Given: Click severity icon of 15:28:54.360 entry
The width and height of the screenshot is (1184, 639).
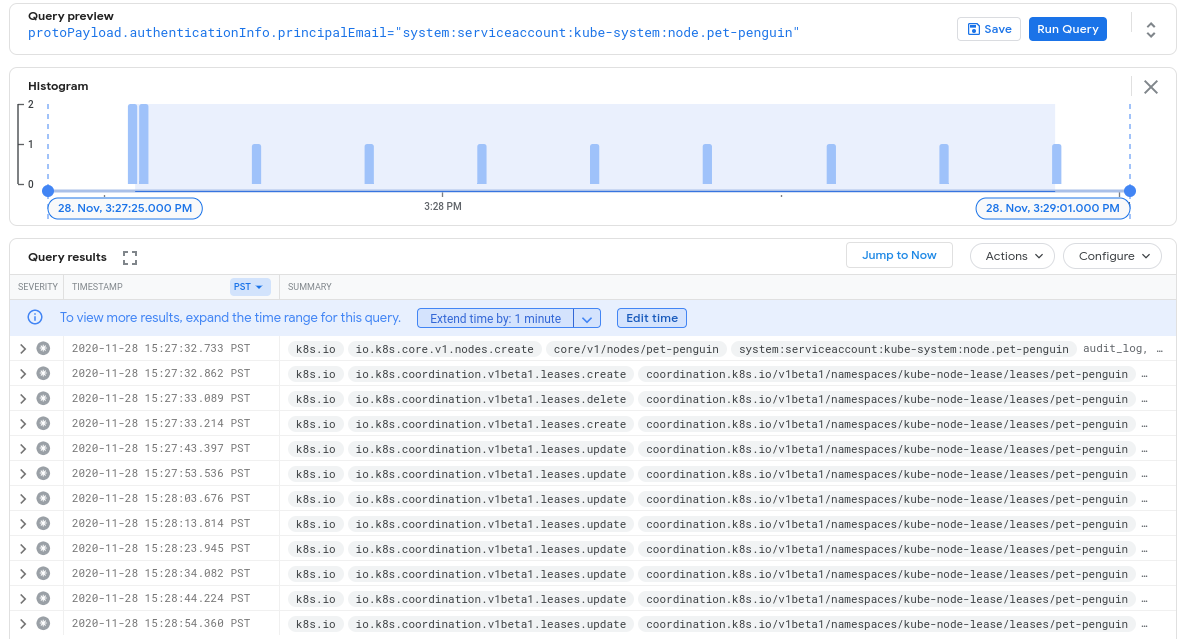Looking at the screenshot, I should [44, 622].
